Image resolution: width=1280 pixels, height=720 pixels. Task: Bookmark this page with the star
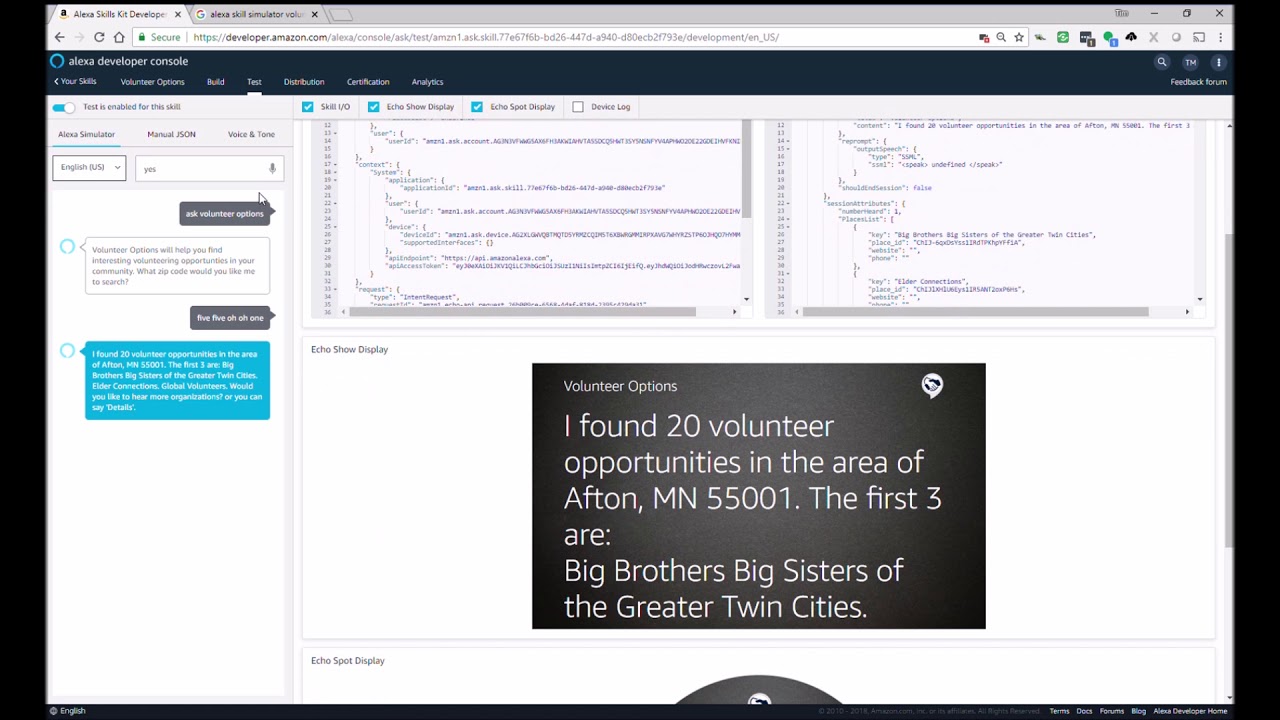point(1019,37)
